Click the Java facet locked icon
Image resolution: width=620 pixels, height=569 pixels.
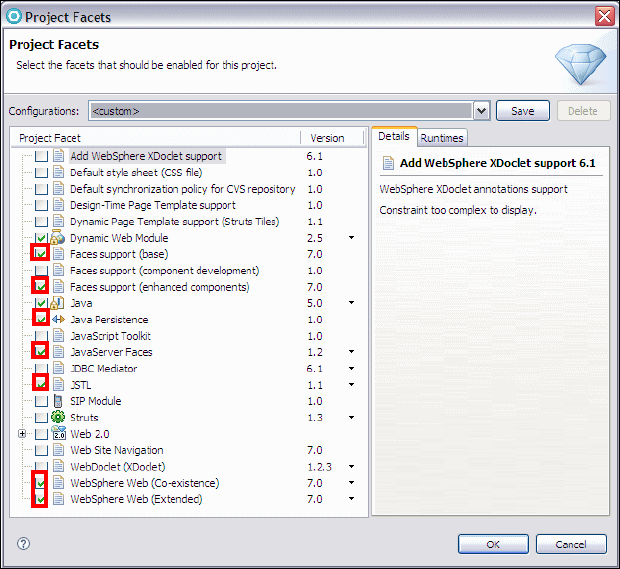[58, 303]
